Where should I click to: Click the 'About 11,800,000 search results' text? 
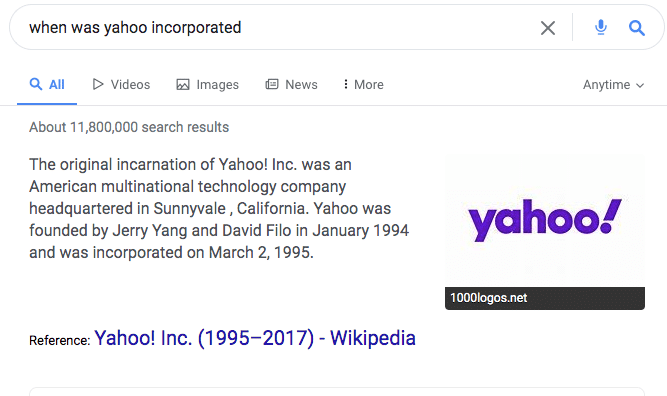point(129,127)
